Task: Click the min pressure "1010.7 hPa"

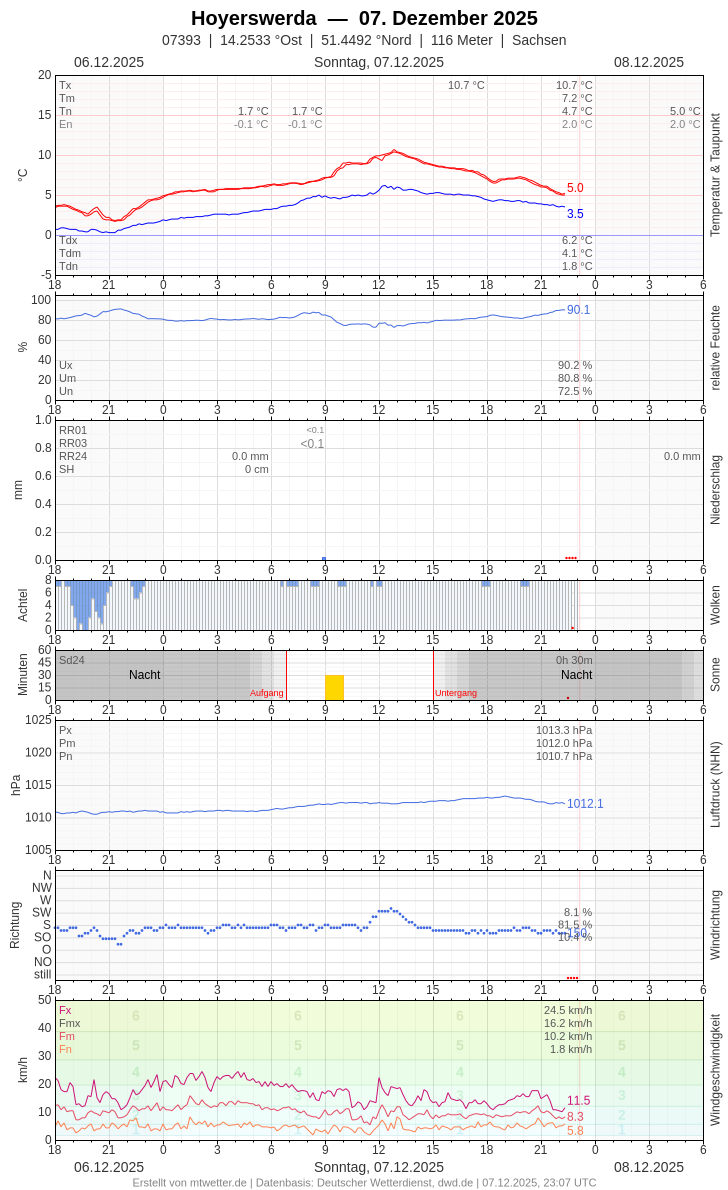Action: [564, 757]
